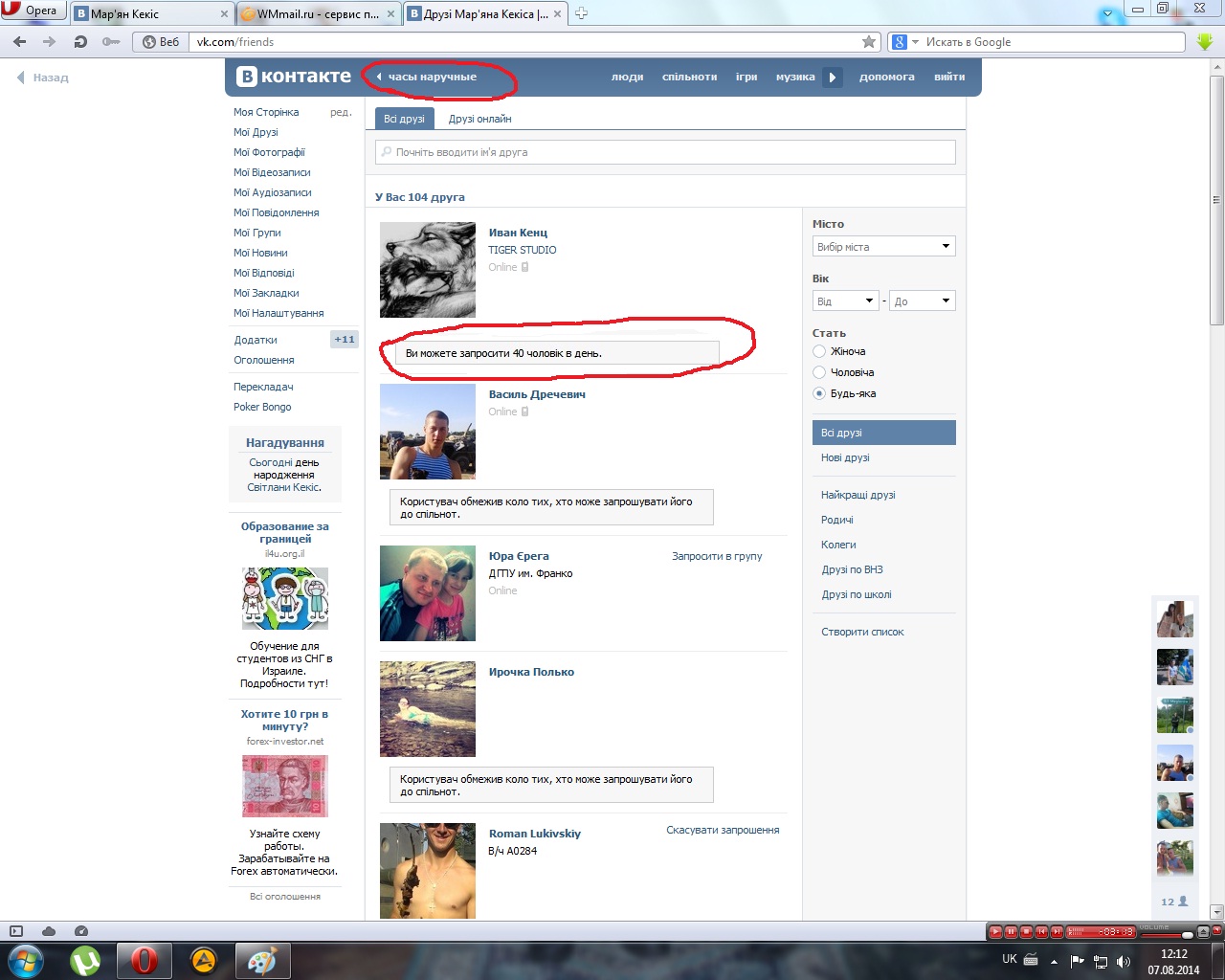The image size is (1225, 980).
Task: Close the WMmail.ru tab
Action: [390, 13]
